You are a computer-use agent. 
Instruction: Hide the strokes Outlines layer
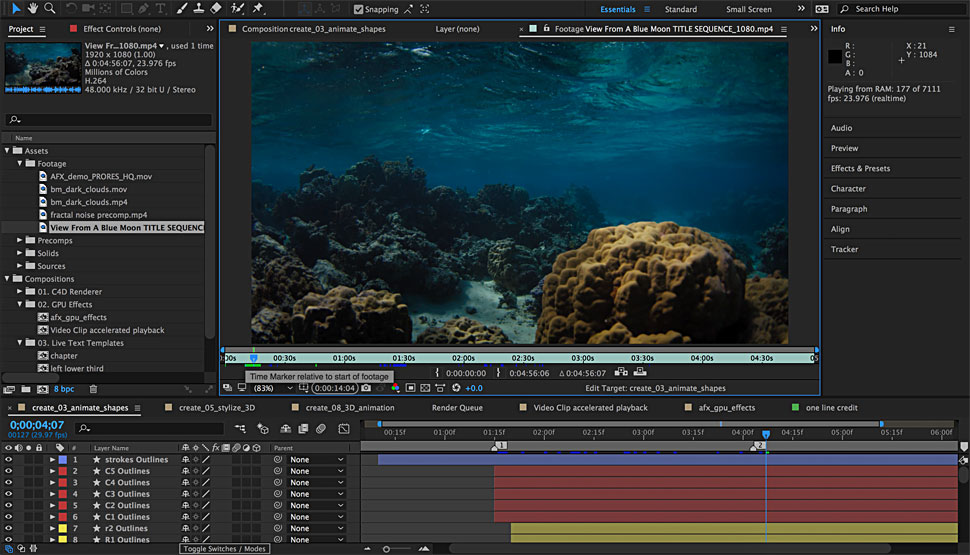[9, 460]
